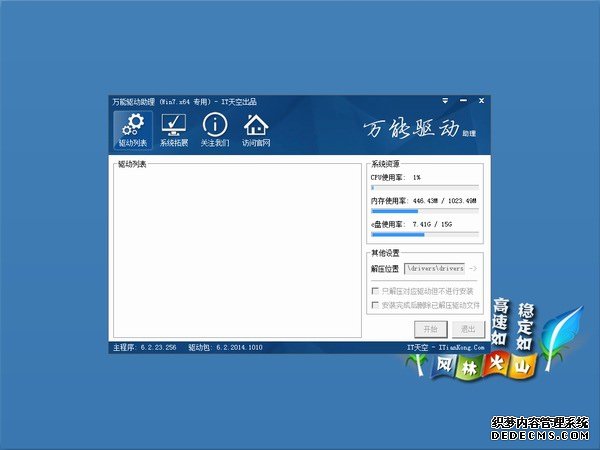
Task: Minimize the 万能驱动助理 window
Action: 463,101
